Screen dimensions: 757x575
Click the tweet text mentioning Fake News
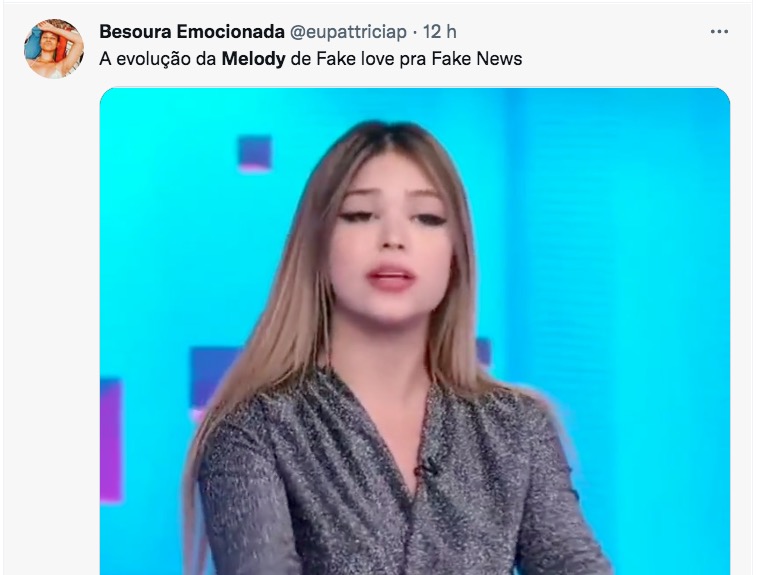[x=310, y=59]
